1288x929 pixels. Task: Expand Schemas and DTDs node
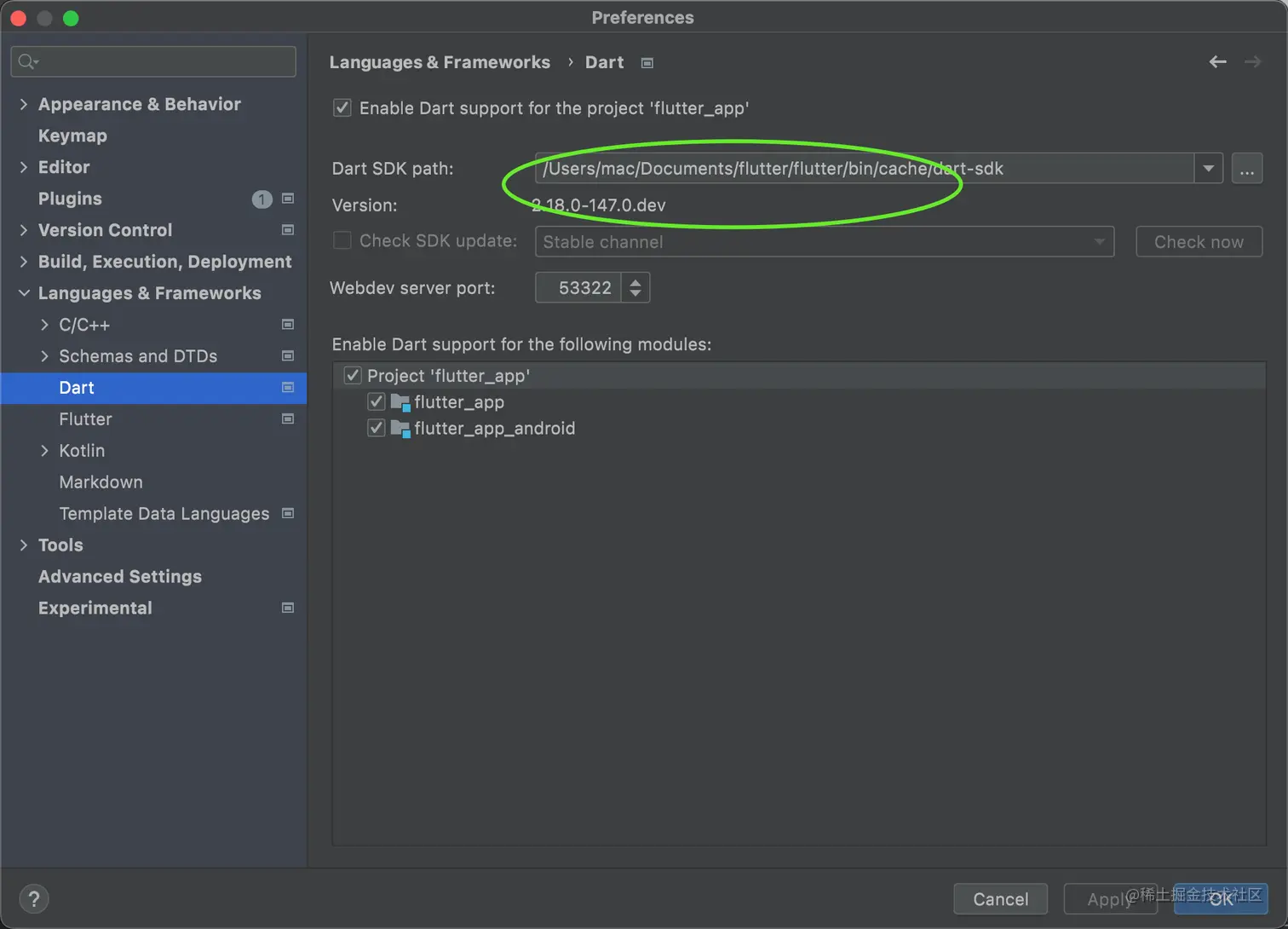tap(44, 356)
